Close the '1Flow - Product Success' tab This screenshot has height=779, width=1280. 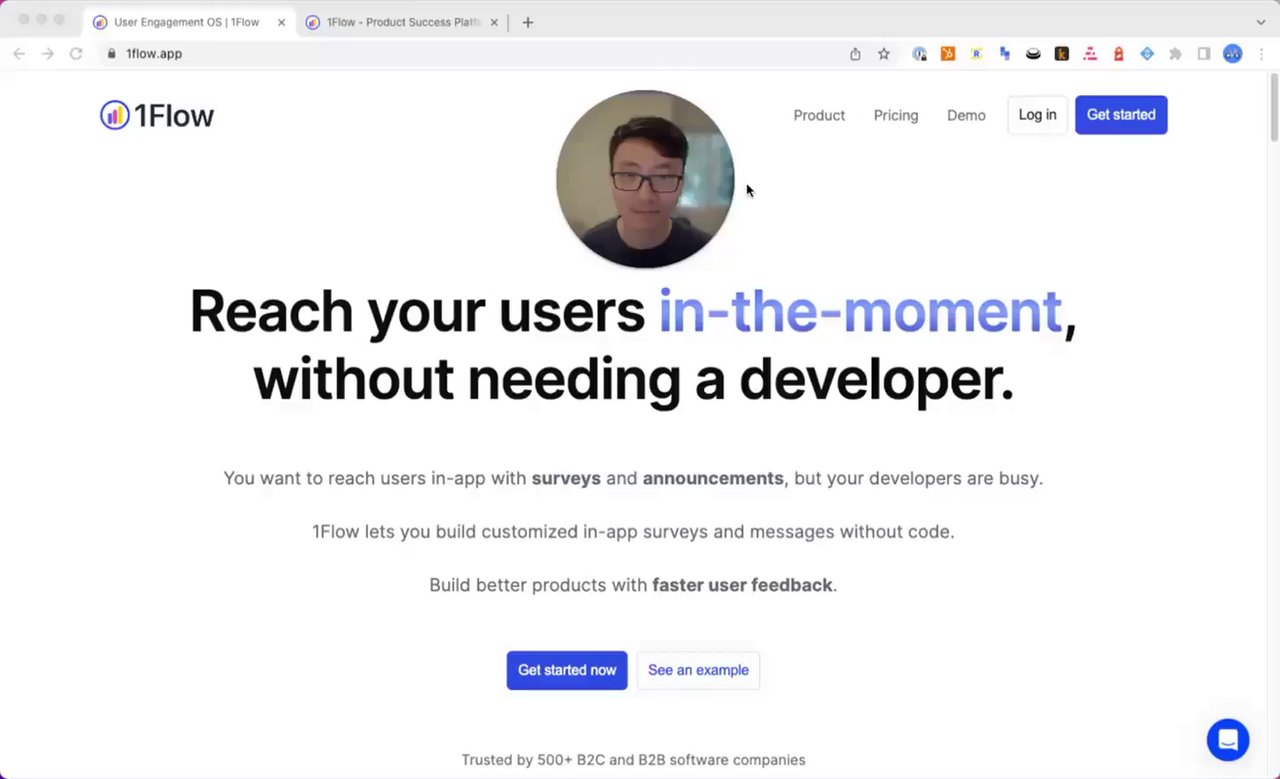pyautogui.click(x=494, y=22)
